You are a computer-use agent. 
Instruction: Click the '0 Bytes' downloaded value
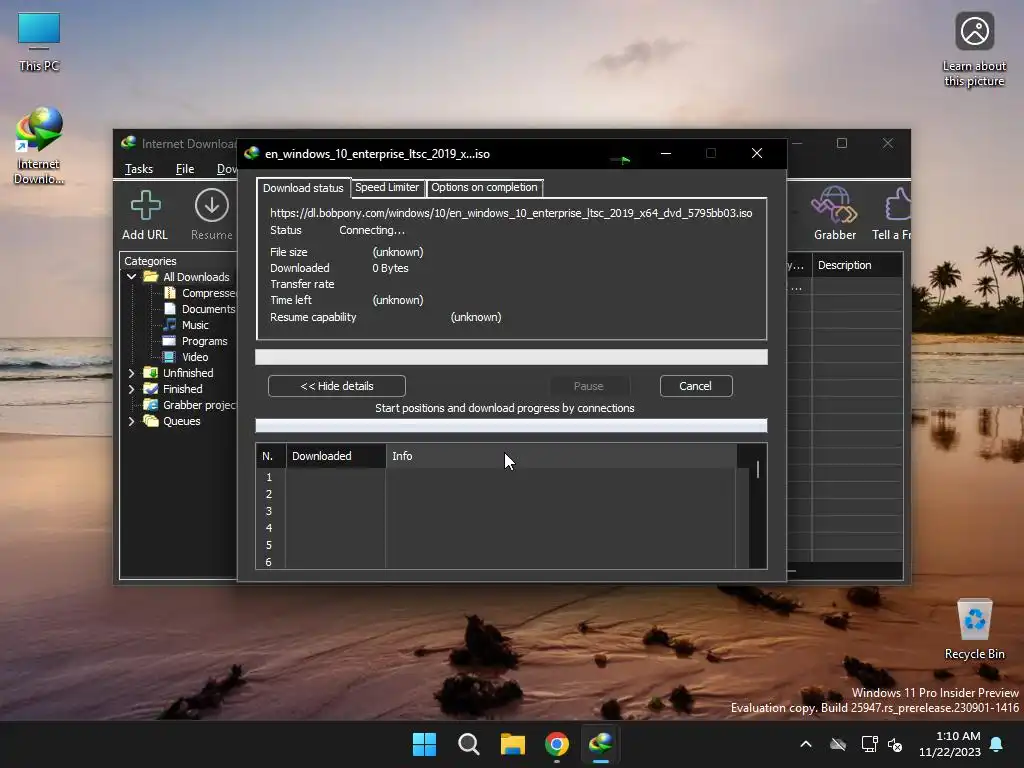390,268
